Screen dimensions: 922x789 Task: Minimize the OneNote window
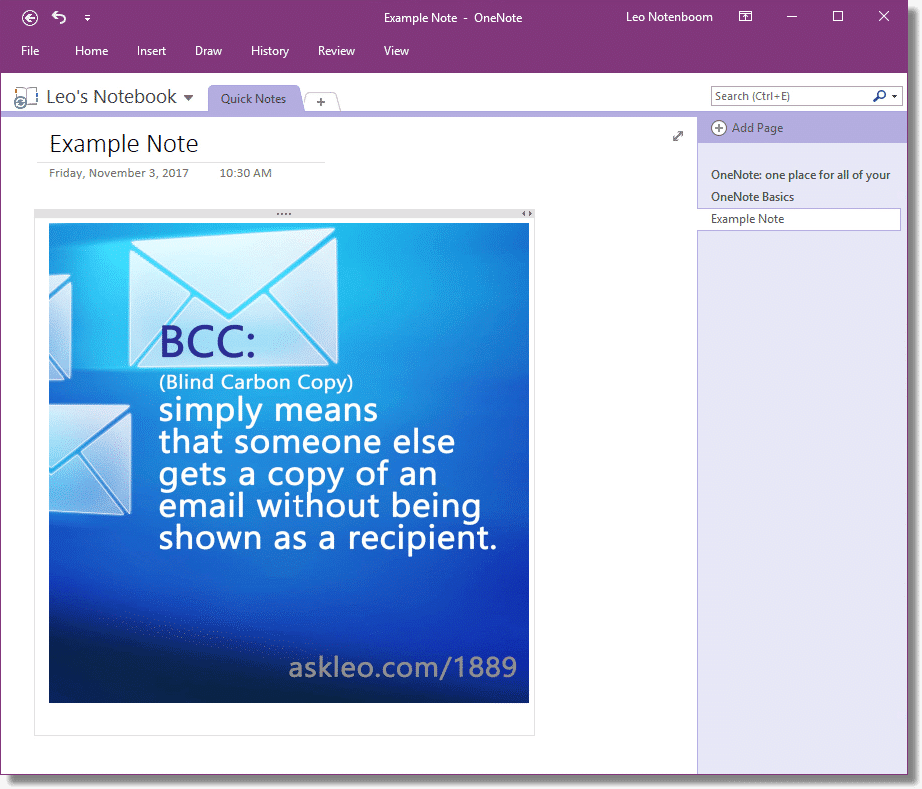pyautogui.click(x=792, y=17)
